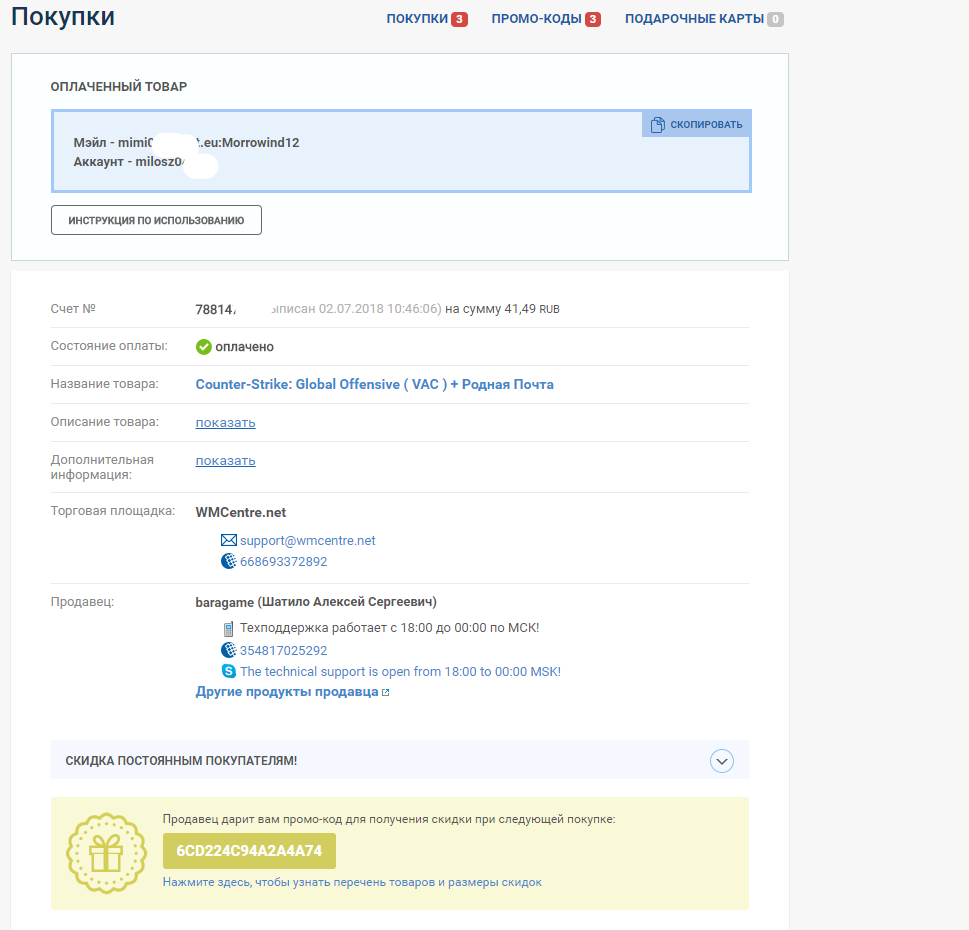Click the support@wmcentre.net email link
Viewport: 969px width, 930px height.
point(308,541)
